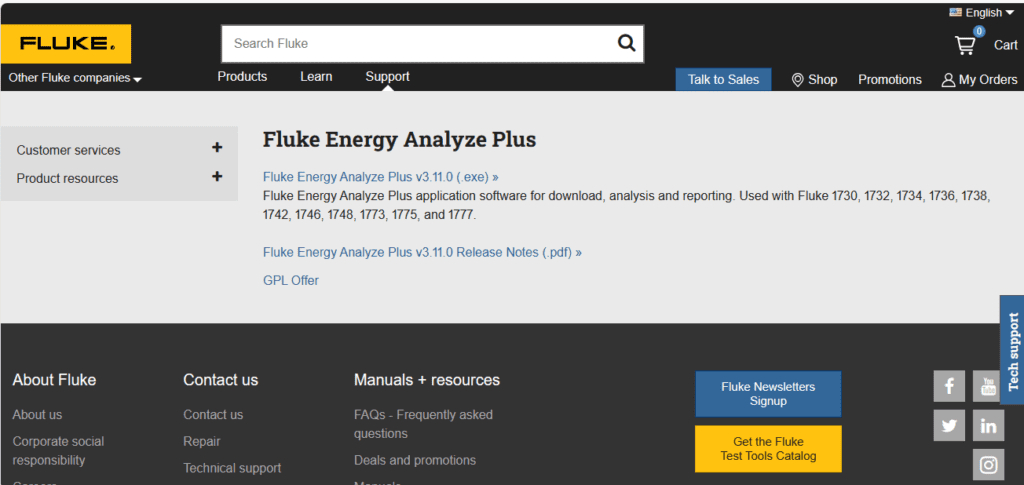Open the Support menu

(387, 76)
